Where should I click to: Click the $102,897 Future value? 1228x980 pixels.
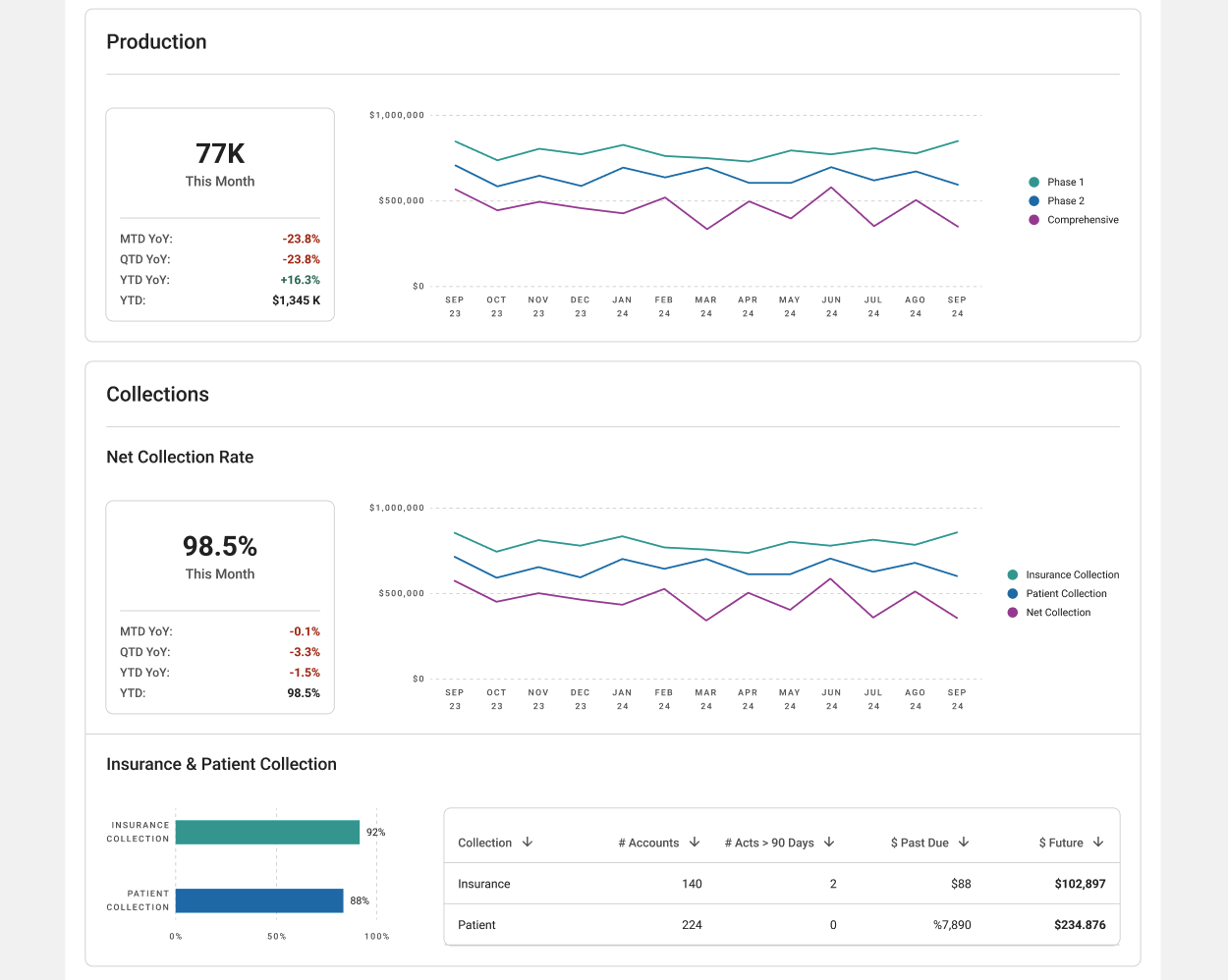click(1080, 884)
